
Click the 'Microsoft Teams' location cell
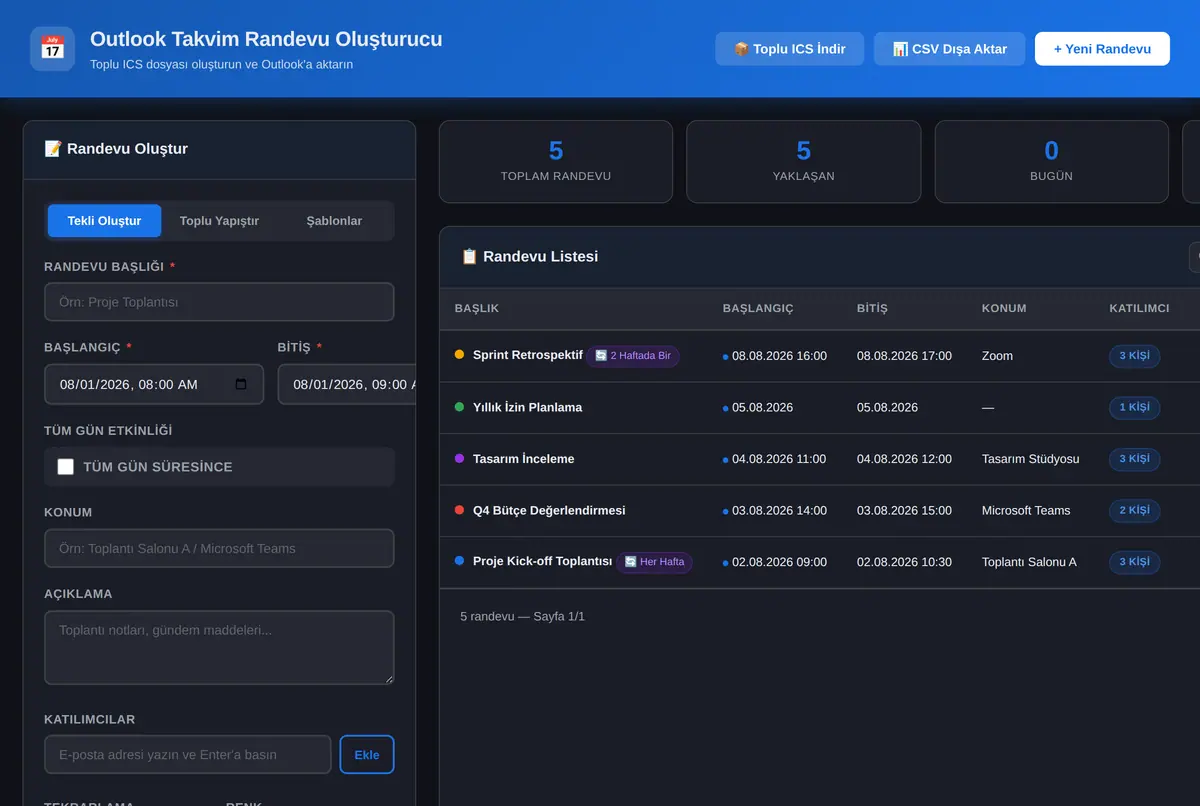[x=1026, y=510]
